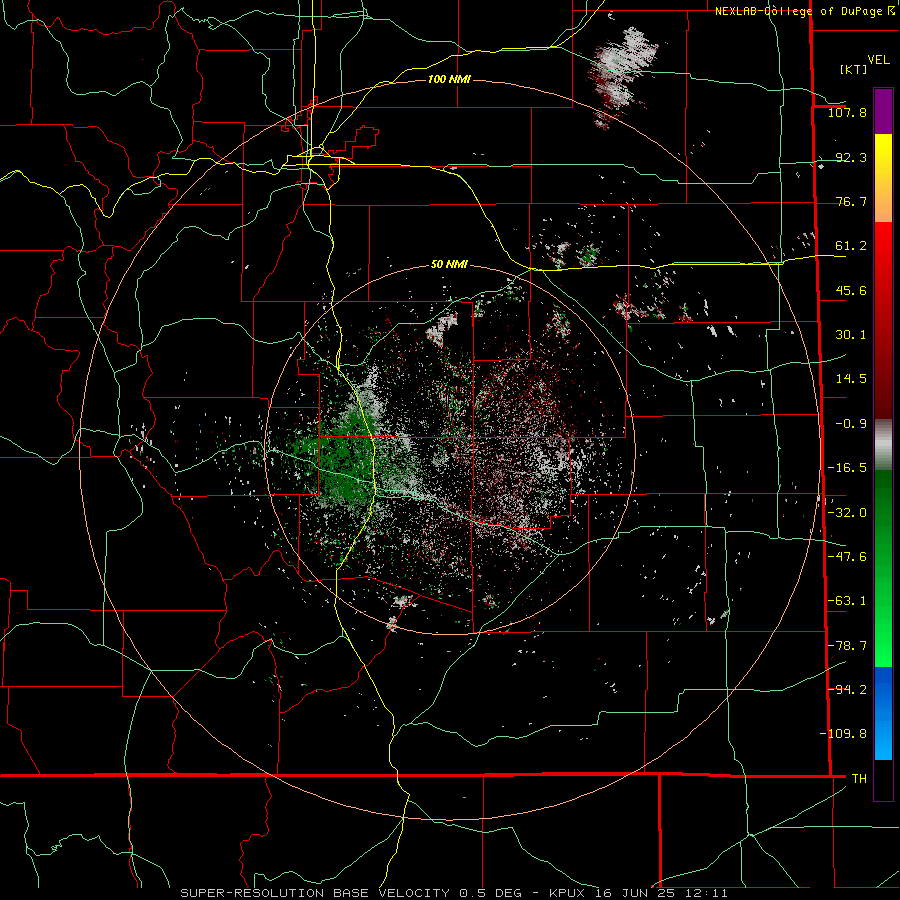Screen dimensions: 900x900
Task: Click the -78.7 legend value
Action: tap(847, 646)
